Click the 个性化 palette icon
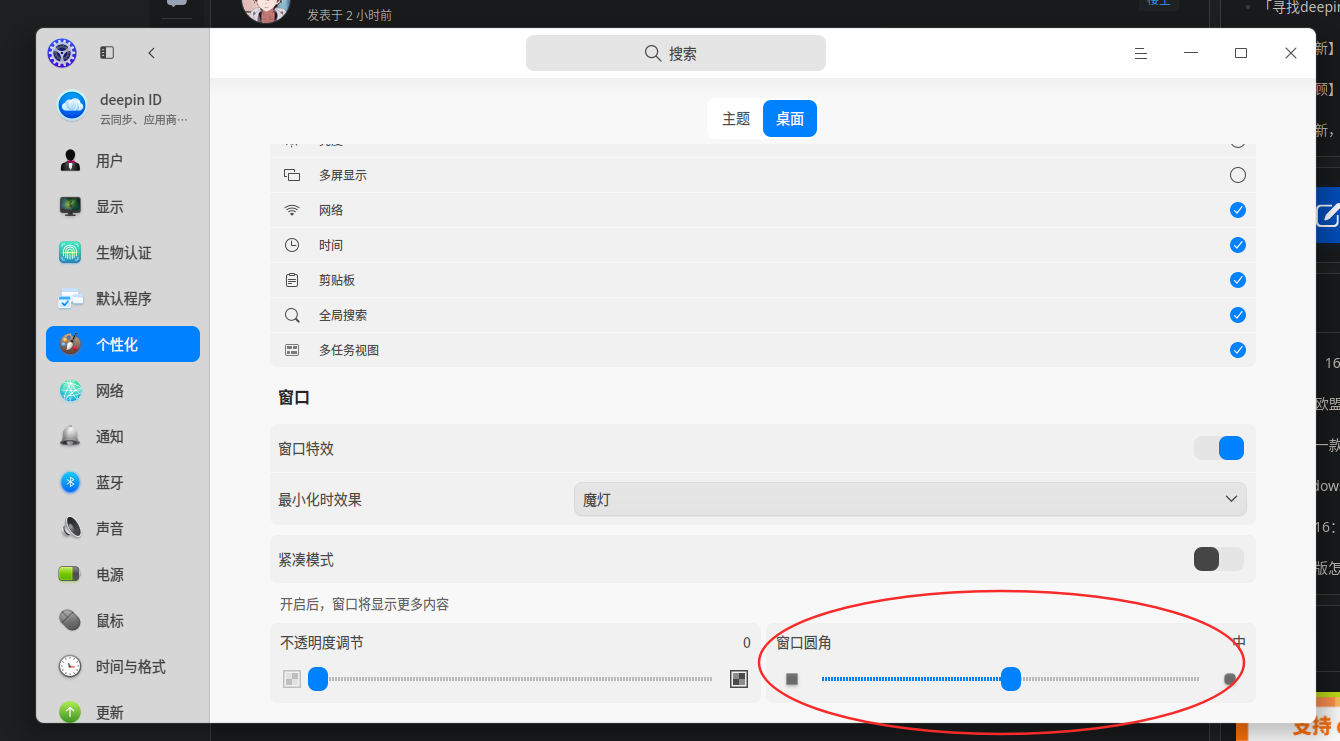The width and height of the screenshot is (1340, 741). pos(70,345)
